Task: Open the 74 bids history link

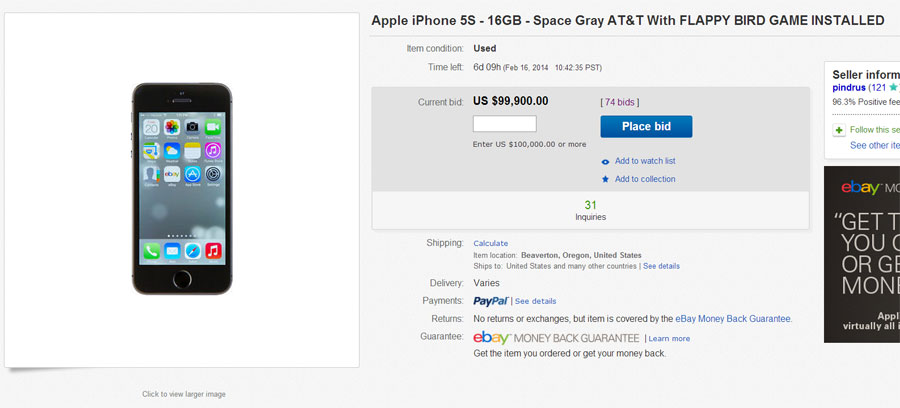Action: click(620, 102)
